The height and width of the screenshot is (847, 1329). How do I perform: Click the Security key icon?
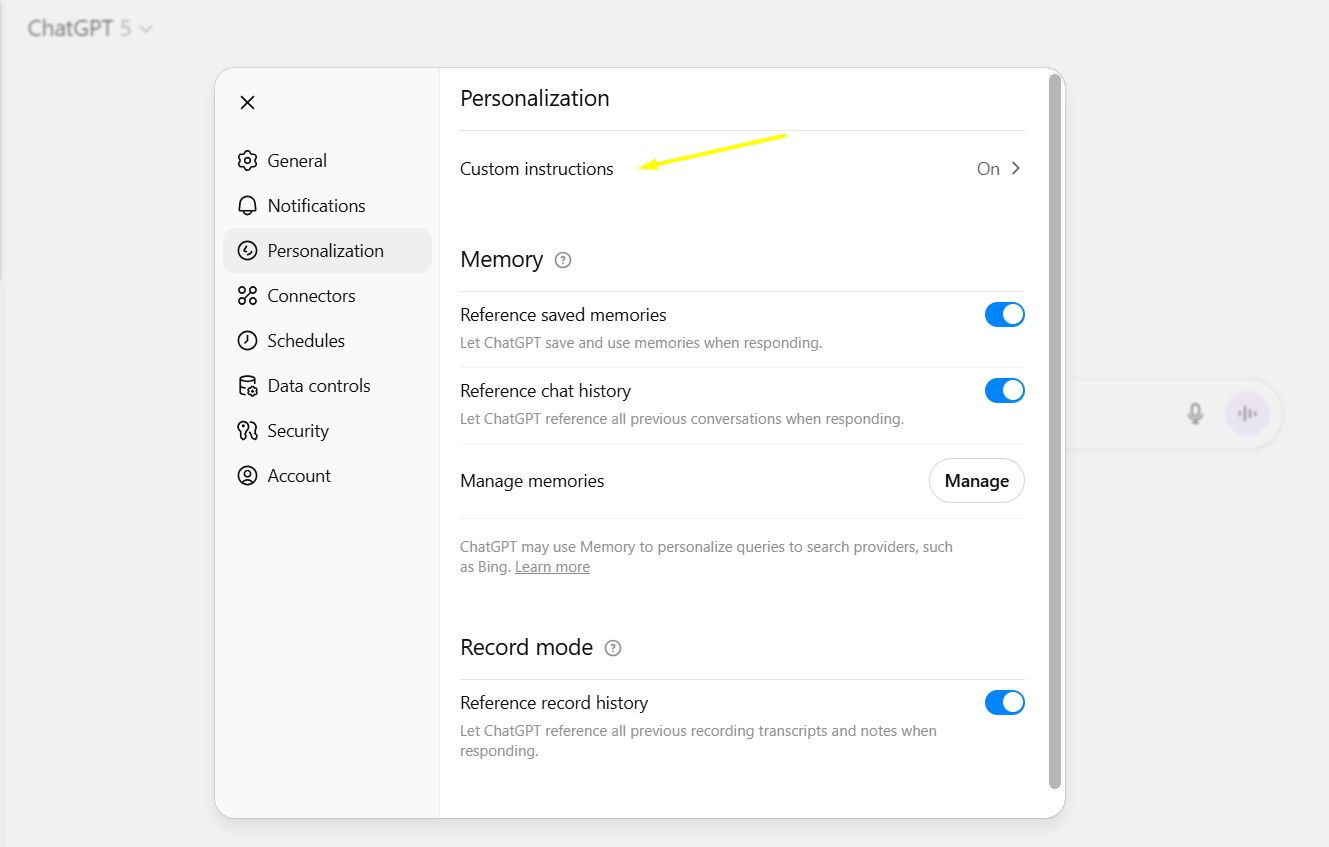pyautogui.click(x=247, y=431)
